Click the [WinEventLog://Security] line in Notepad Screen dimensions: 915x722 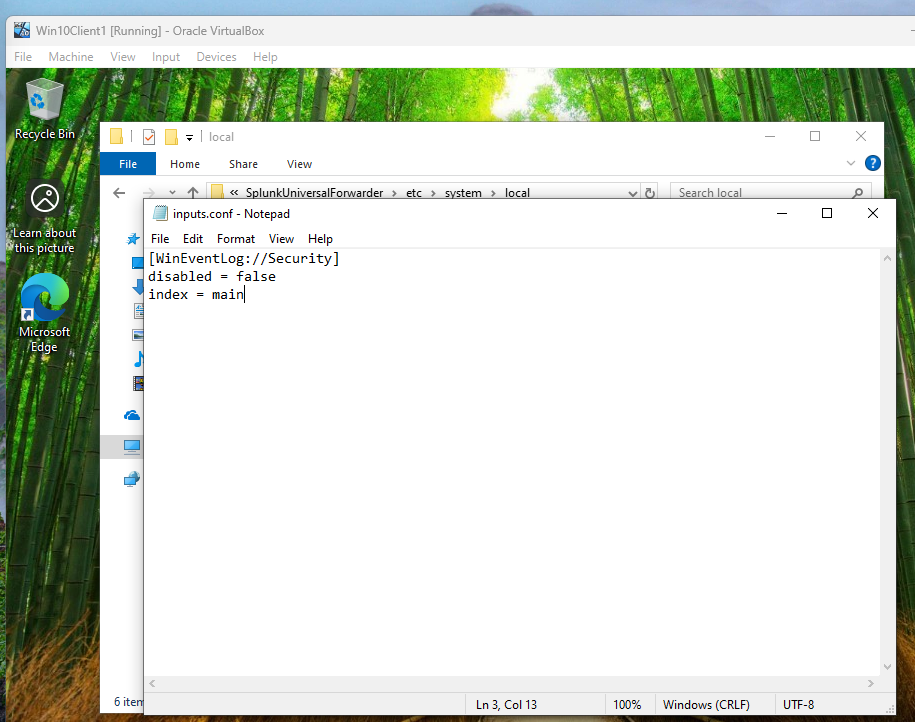coord(244,259)
